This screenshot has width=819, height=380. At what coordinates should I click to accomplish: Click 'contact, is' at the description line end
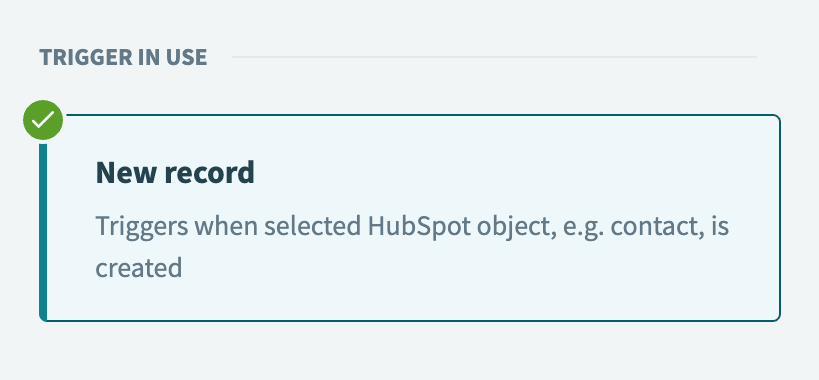pyautogui.click(x=670, y=227)
